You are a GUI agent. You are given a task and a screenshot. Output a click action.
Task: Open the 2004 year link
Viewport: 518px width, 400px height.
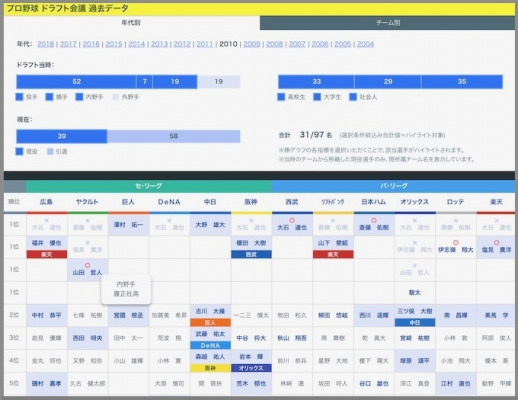tap(366, 44)
